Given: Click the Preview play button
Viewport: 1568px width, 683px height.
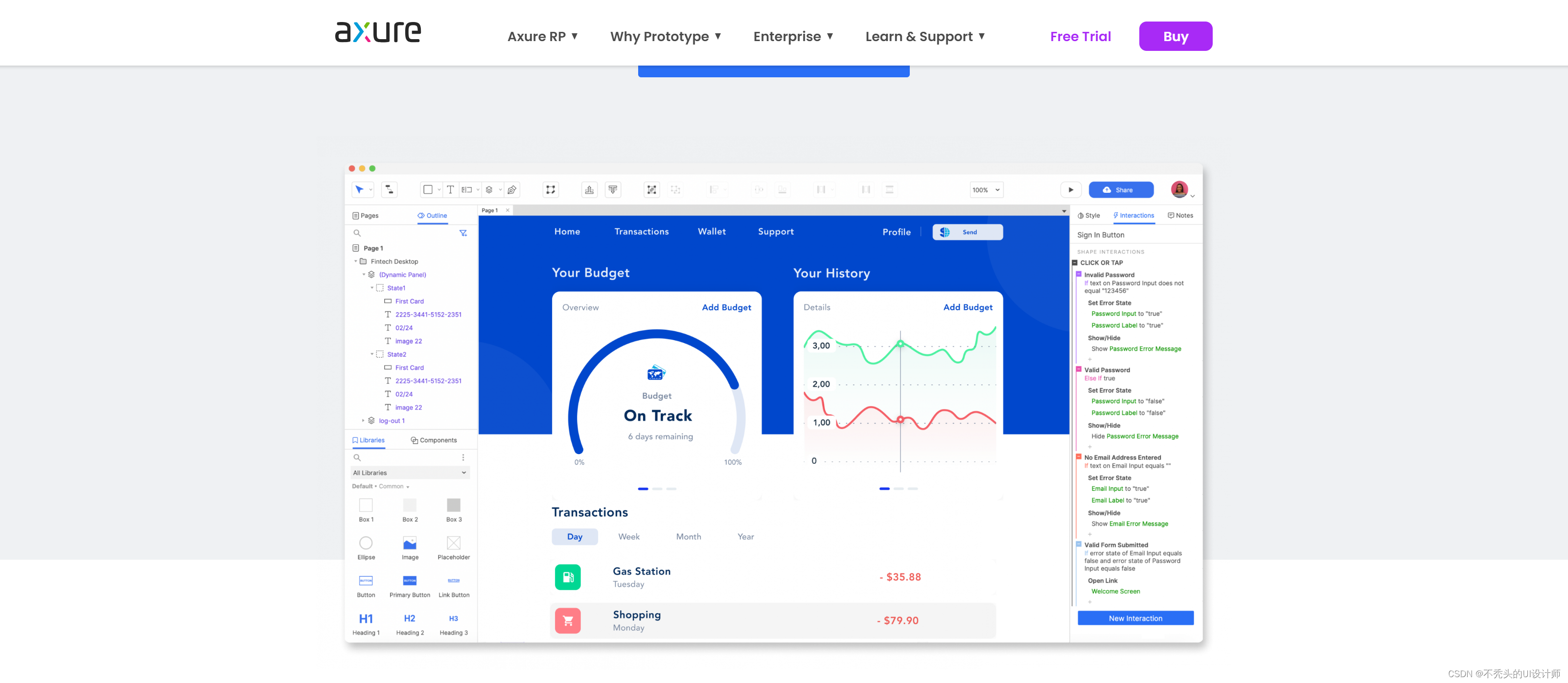Looking at the screenshot, I should 1071,190.
